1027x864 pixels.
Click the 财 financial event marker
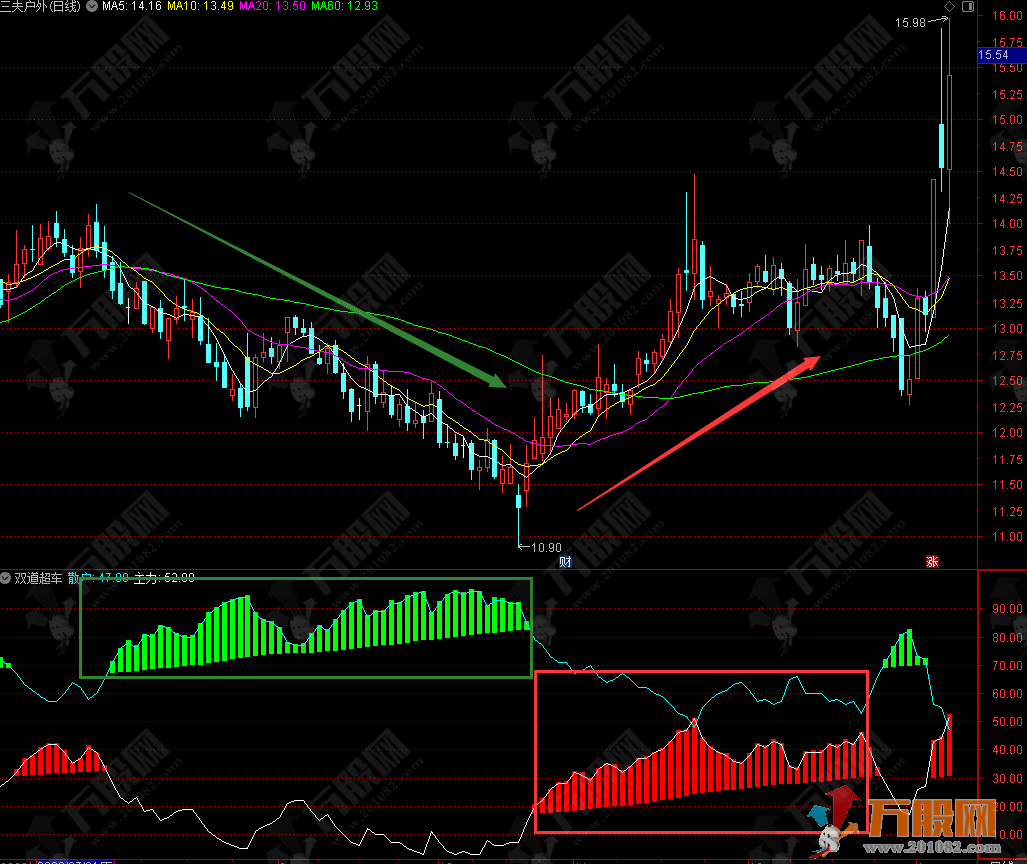[566, 562]
